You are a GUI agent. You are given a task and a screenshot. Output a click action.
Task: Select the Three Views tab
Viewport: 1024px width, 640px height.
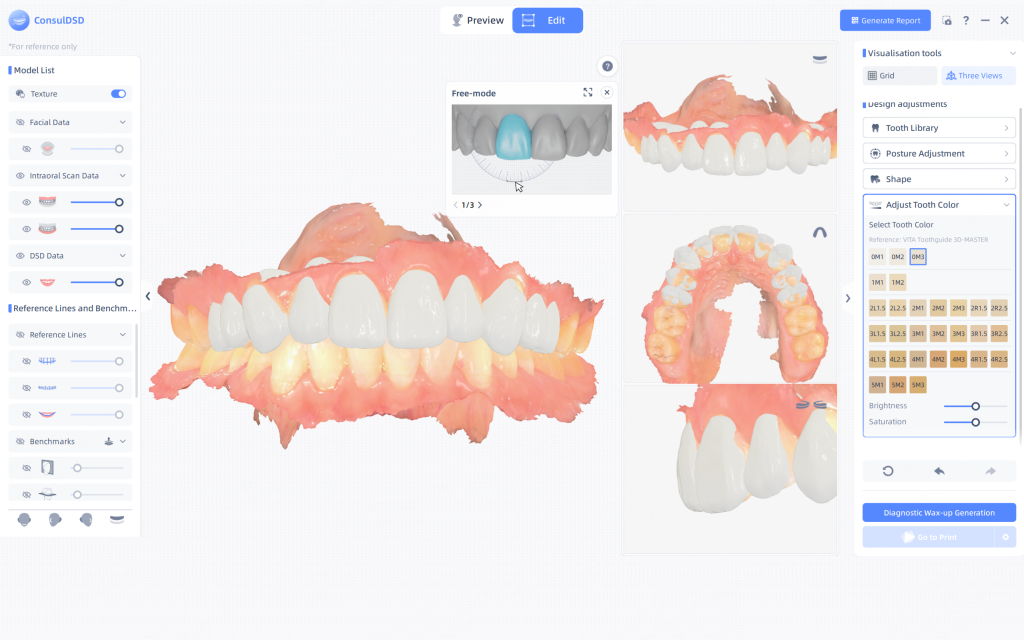(978, 76)
